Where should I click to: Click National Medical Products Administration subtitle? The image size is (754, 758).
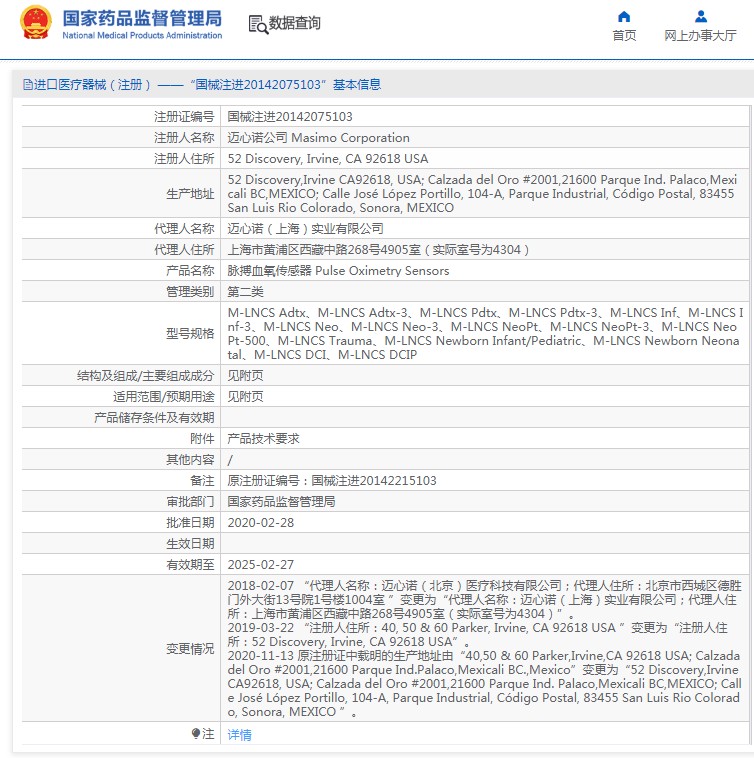coord(142,35)
